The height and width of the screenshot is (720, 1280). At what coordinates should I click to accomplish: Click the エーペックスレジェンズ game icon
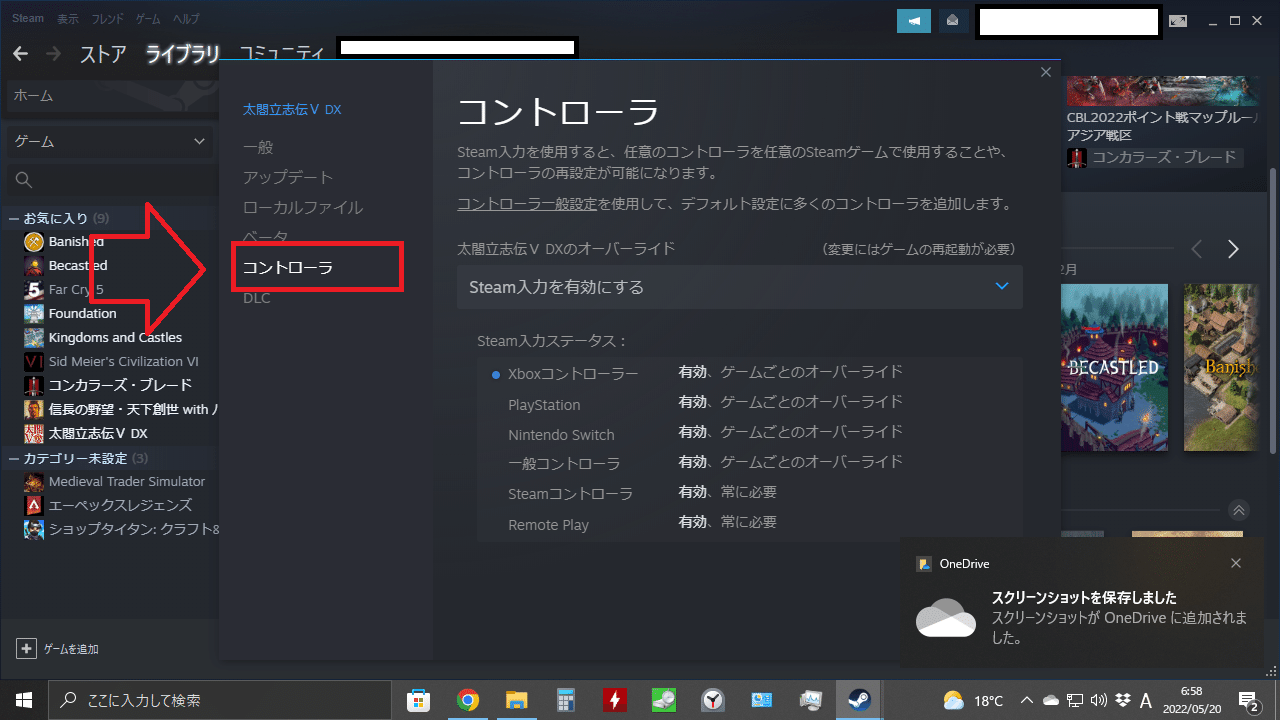[34, 506]
